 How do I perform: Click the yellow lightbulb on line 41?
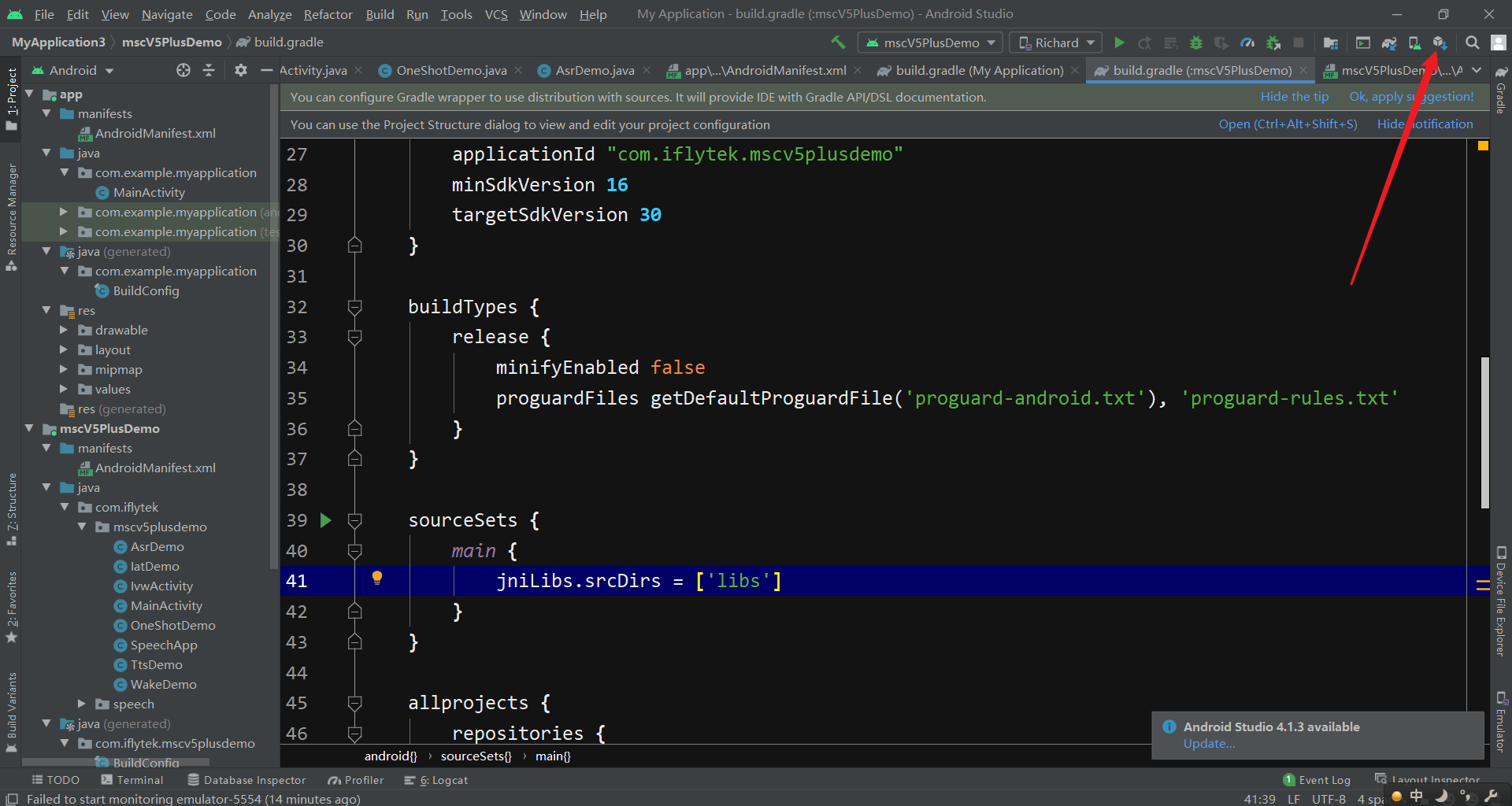[x=377, y=579]
